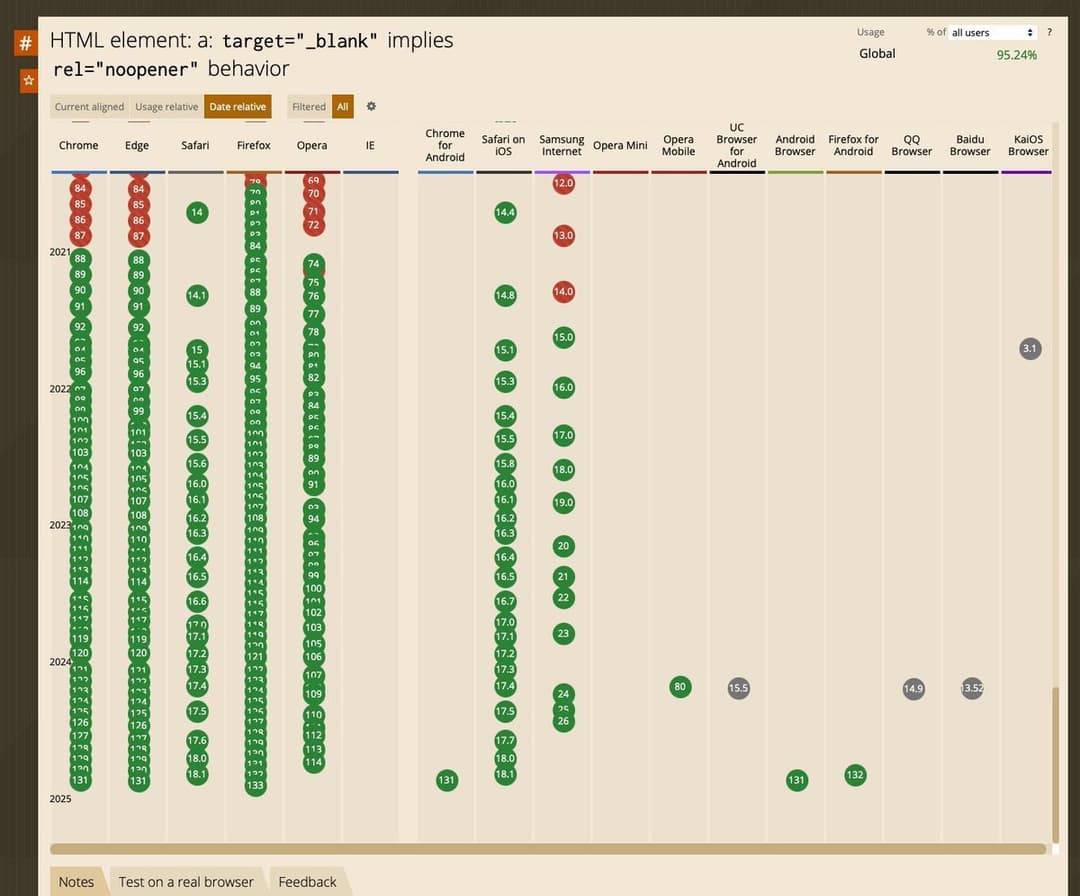Click the Firefox for Android column header
Screen dimensions: 1080x896
(853, 145)
